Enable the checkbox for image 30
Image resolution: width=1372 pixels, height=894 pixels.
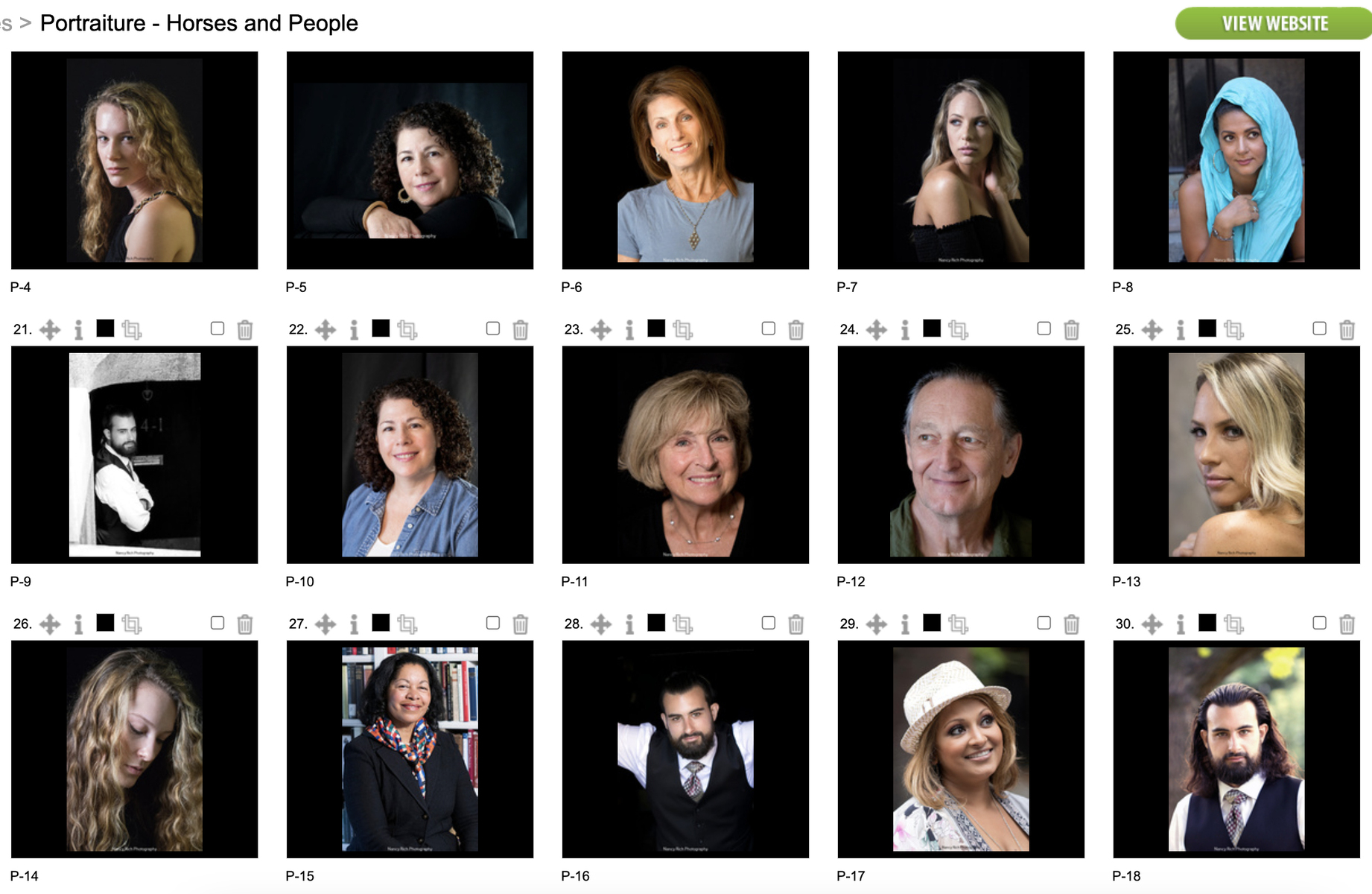click(x=1320, y=623)
